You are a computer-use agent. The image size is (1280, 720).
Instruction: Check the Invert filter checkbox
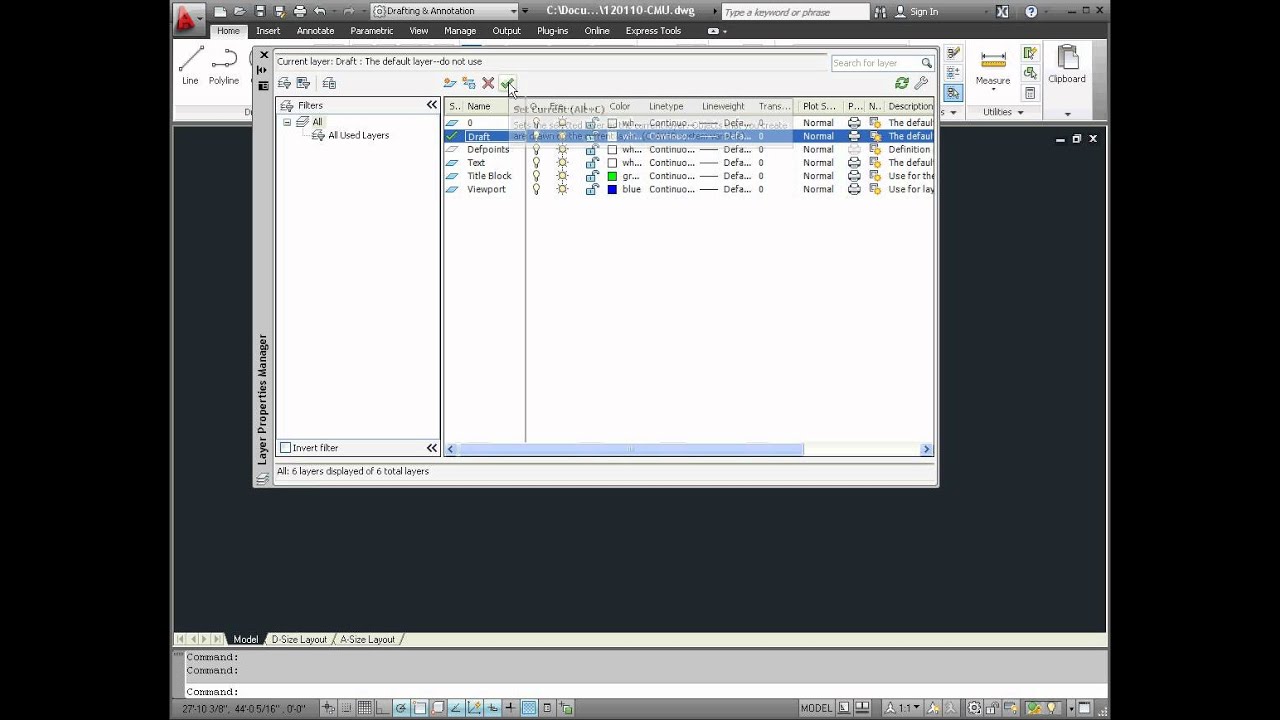tap(285, 448)
